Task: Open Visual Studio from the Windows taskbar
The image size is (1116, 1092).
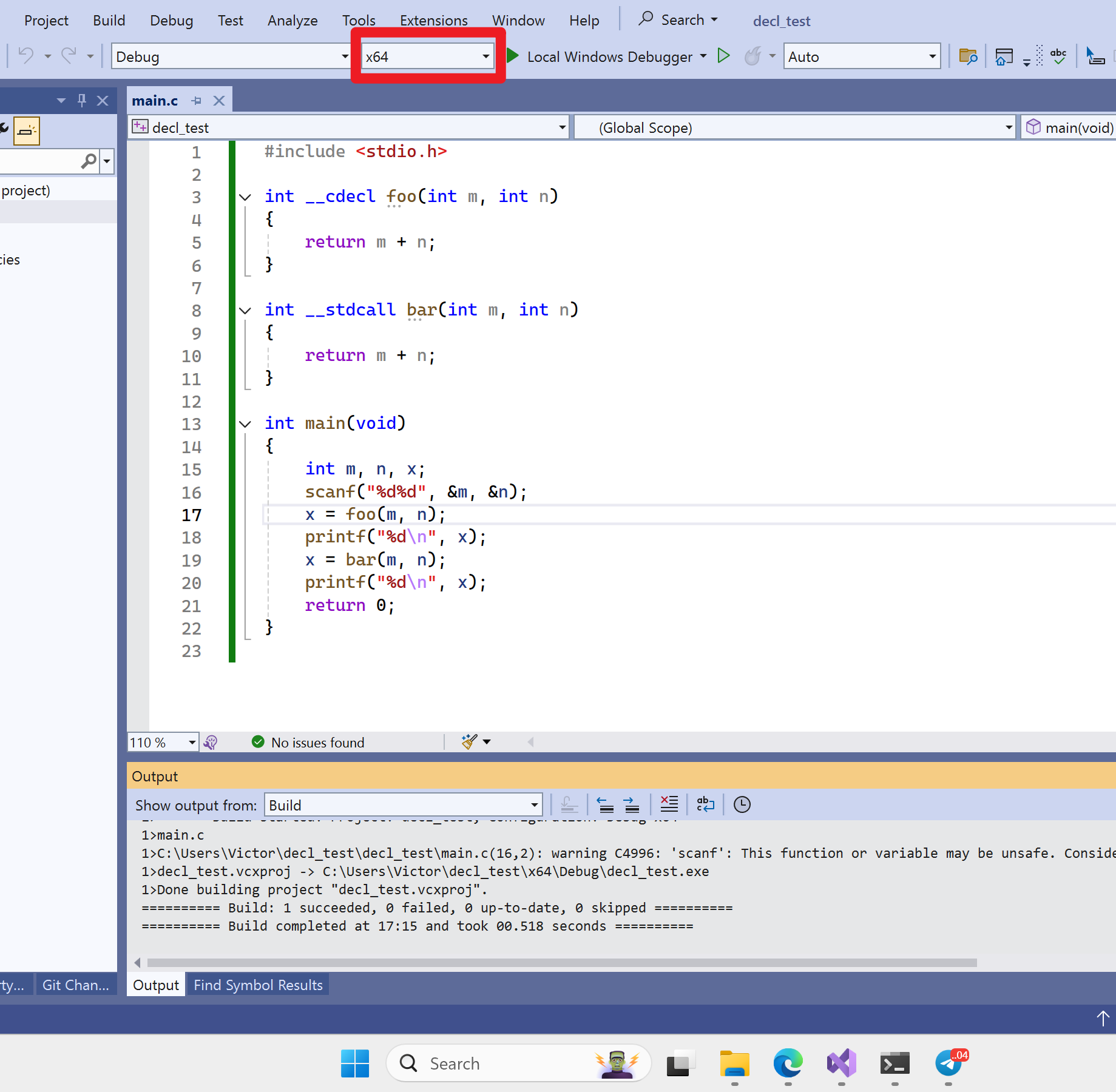Action: 841,1063
